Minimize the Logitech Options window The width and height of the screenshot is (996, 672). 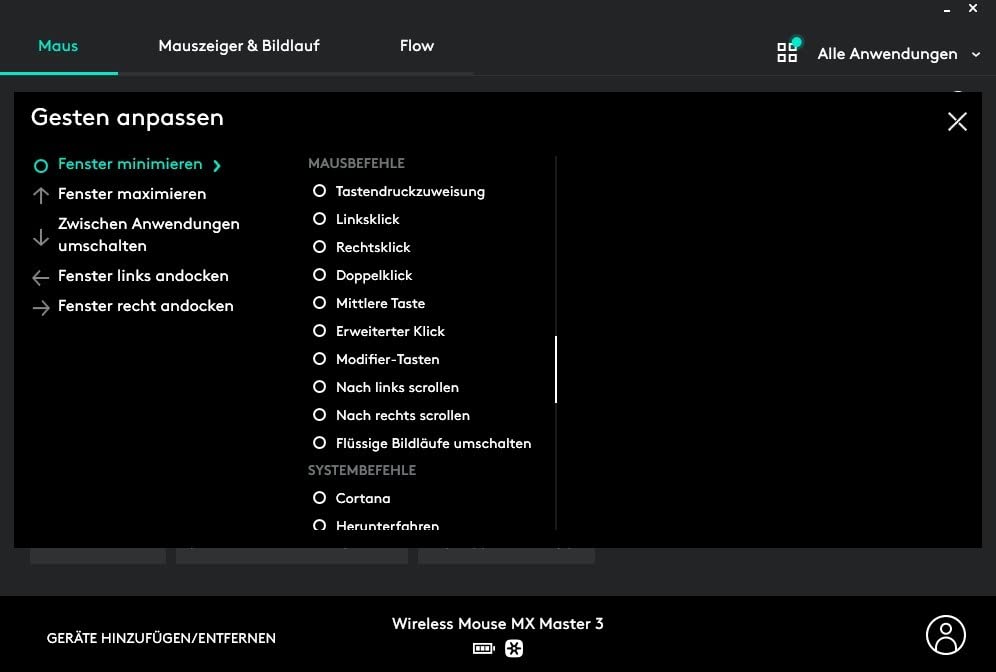[x=947, y=10]
